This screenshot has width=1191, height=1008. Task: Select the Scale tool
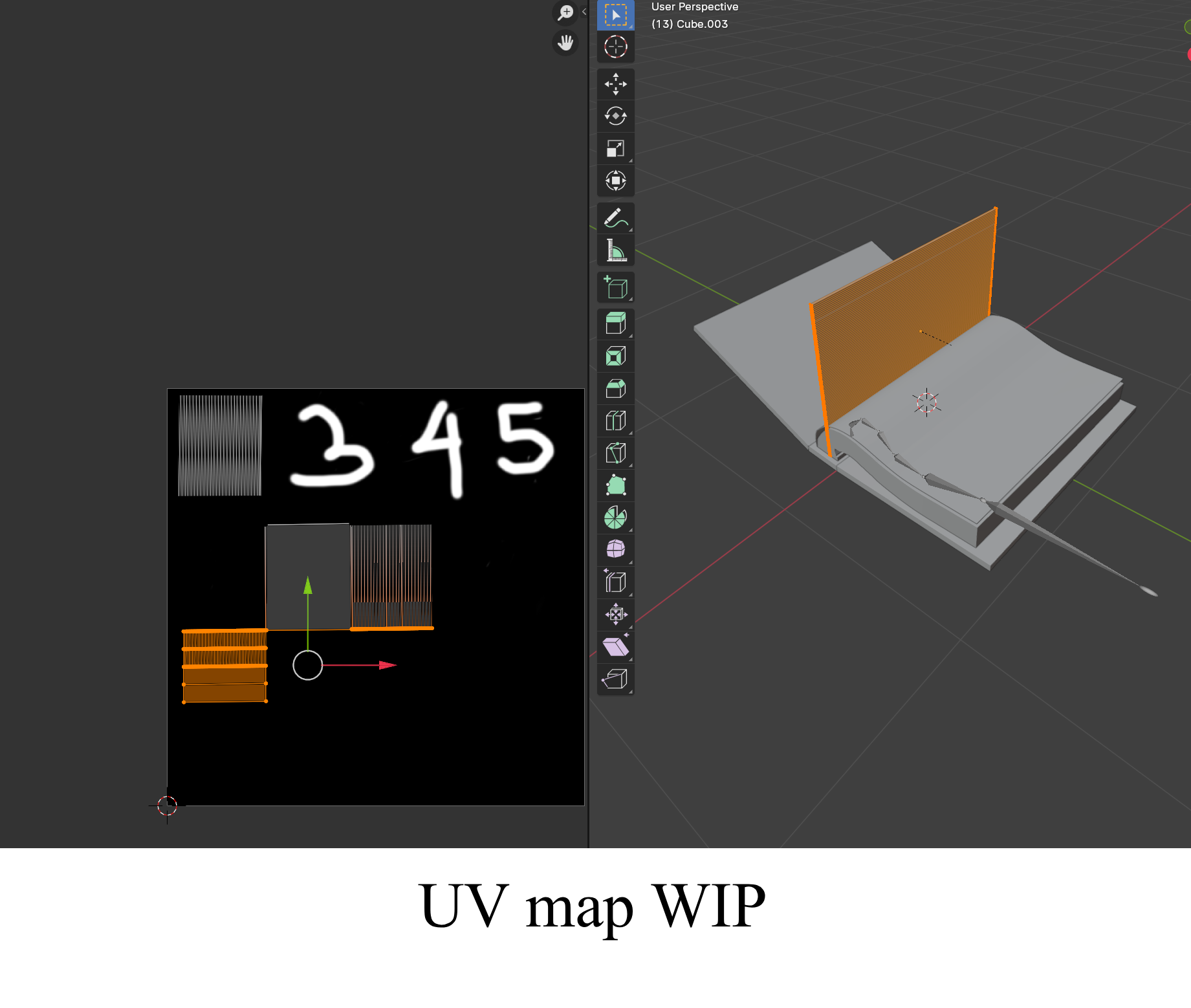click(x=615, y=149)
